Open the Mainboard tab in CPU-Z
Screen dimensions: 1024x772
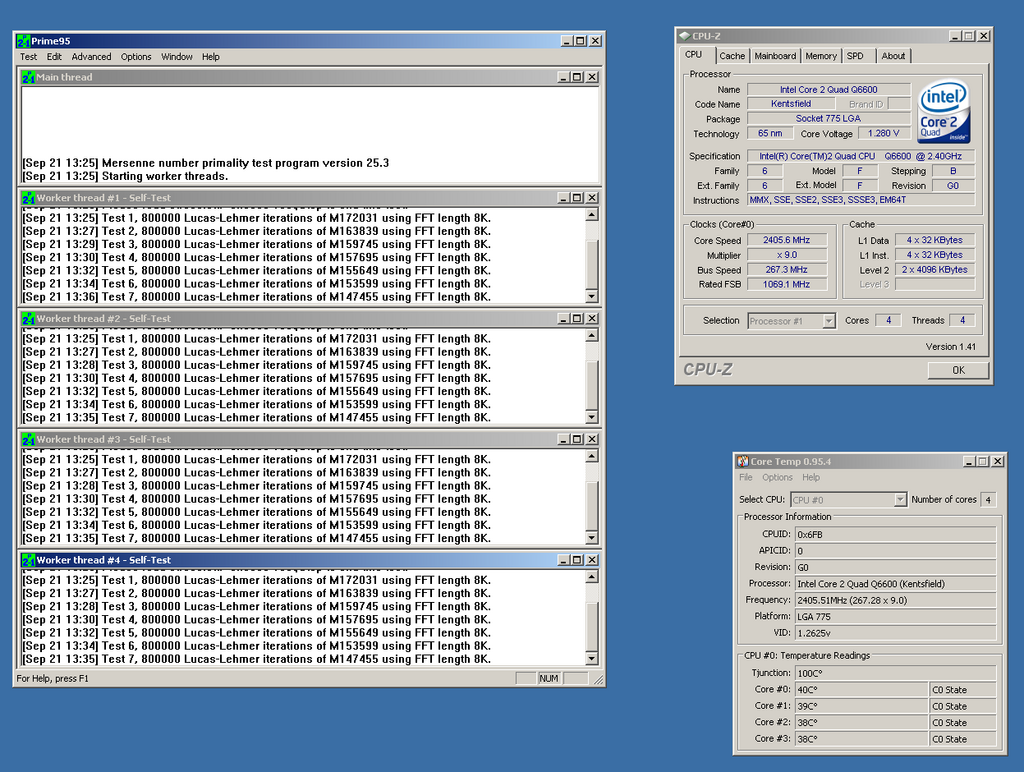click(775, 56)
